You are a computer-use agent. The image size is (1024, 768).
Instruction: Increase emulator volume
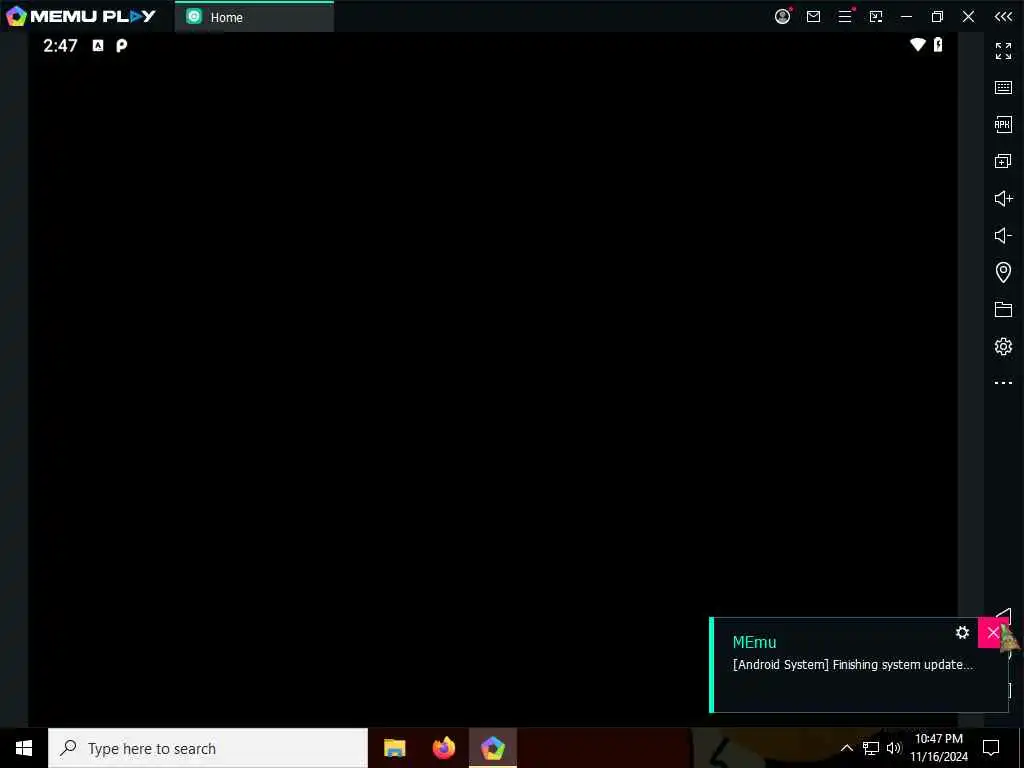[x=1003, y=198]
